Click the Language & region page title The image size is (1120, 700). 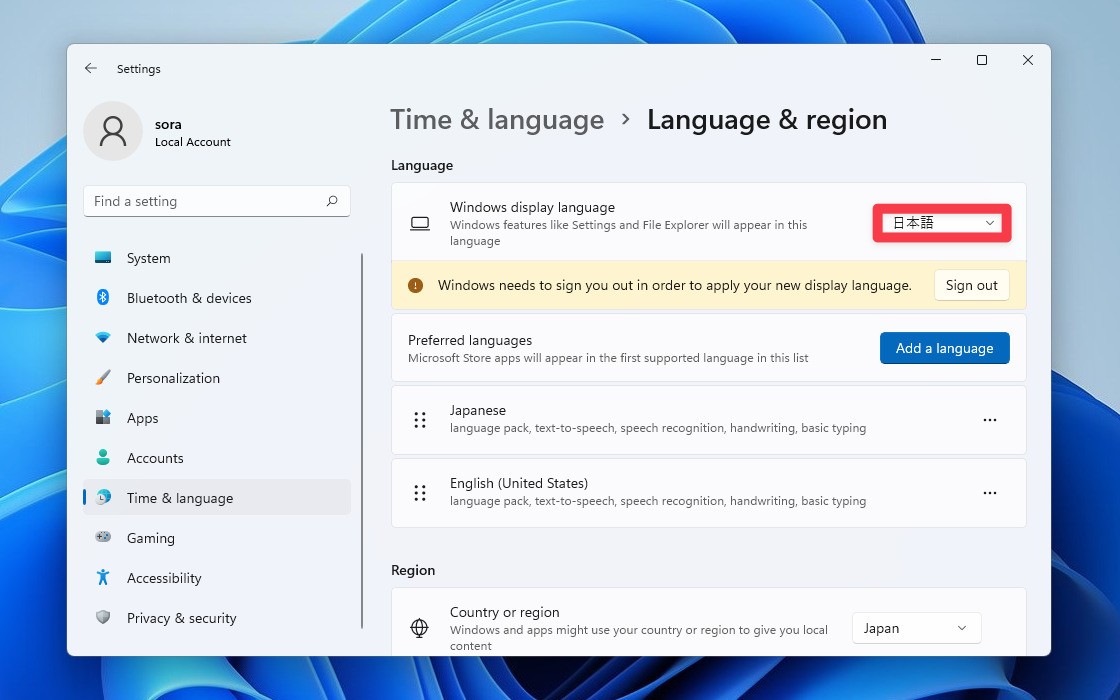coord(767,120)
